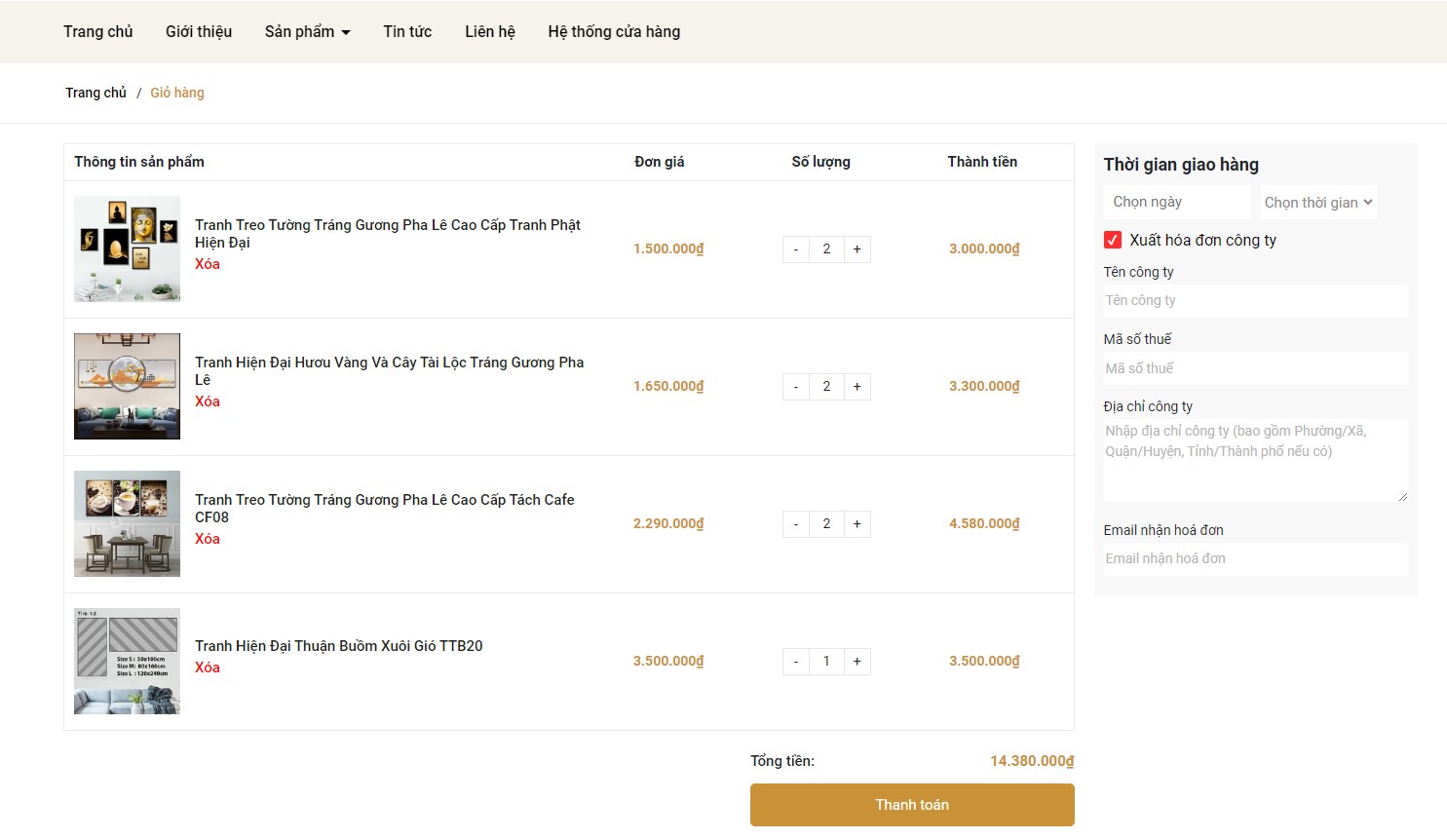Expand the Chọn thời gian dropdown
The image size is (1447, 840).
pos(1317,203)
